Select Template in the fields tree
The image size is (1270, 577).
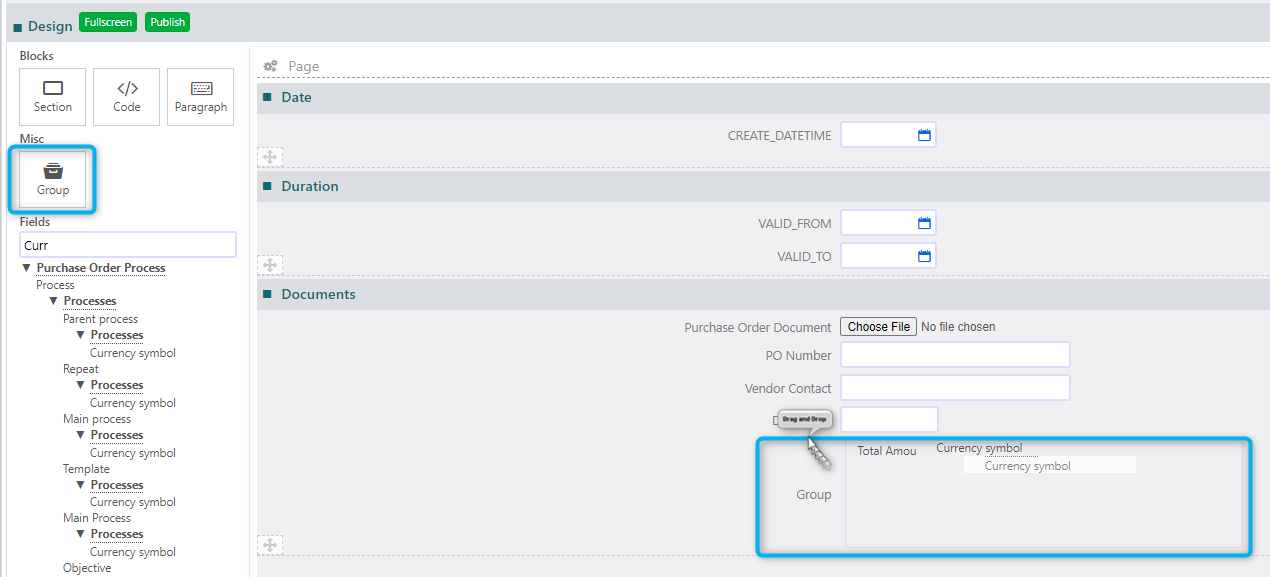point(86,469)
